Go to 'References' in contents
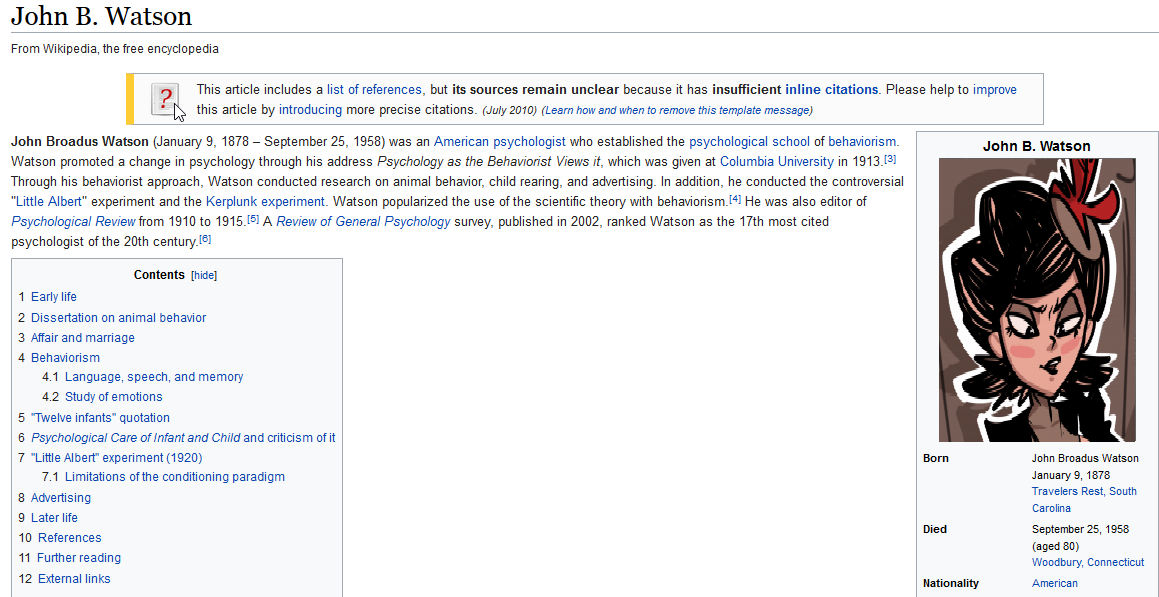This screenshot has height=597, width=1159. [x=69, y=538]
